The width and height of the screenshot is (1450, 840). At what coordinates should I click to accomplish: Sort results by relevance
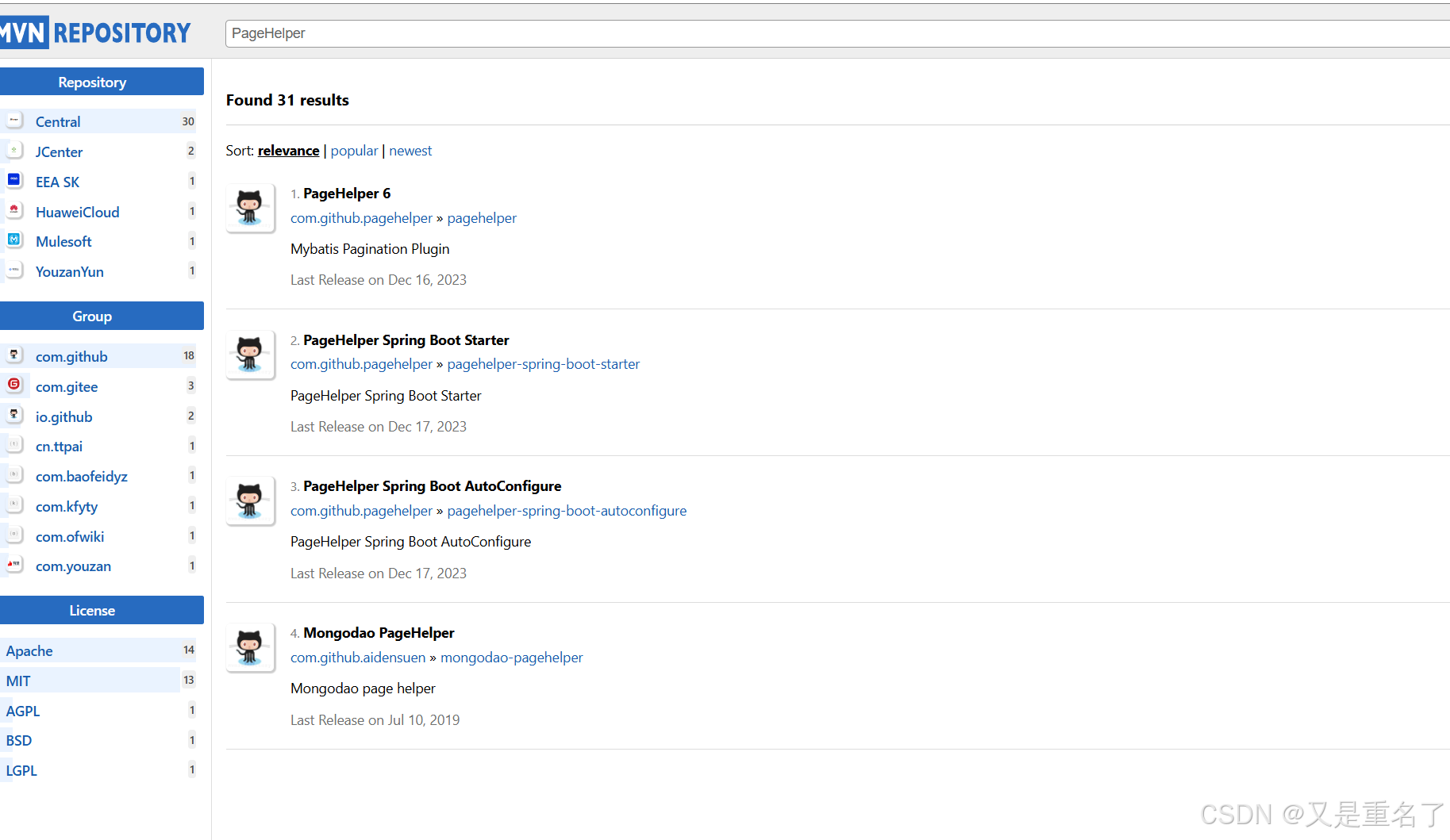[x=288, y=151]
